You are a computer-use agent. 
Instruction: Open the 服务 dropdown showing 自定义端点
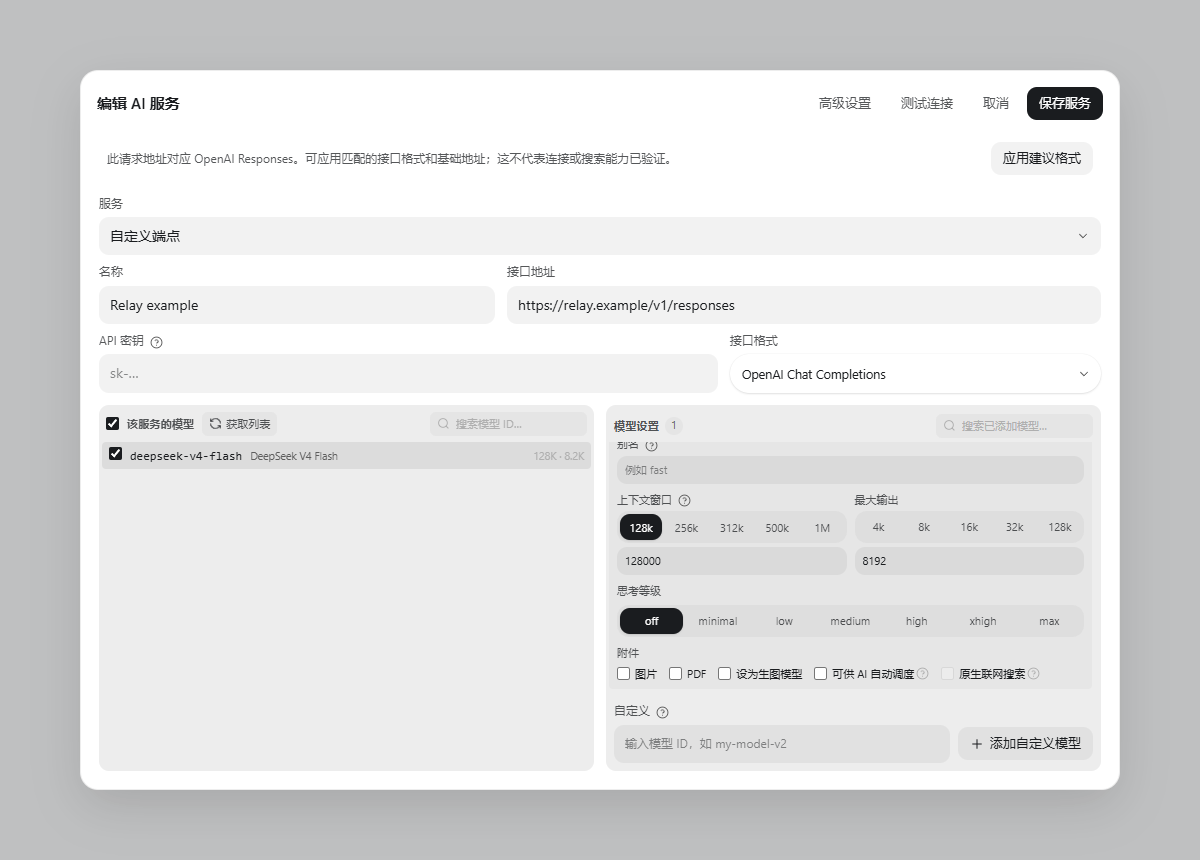pyautogui.click(x=600, y=236)
